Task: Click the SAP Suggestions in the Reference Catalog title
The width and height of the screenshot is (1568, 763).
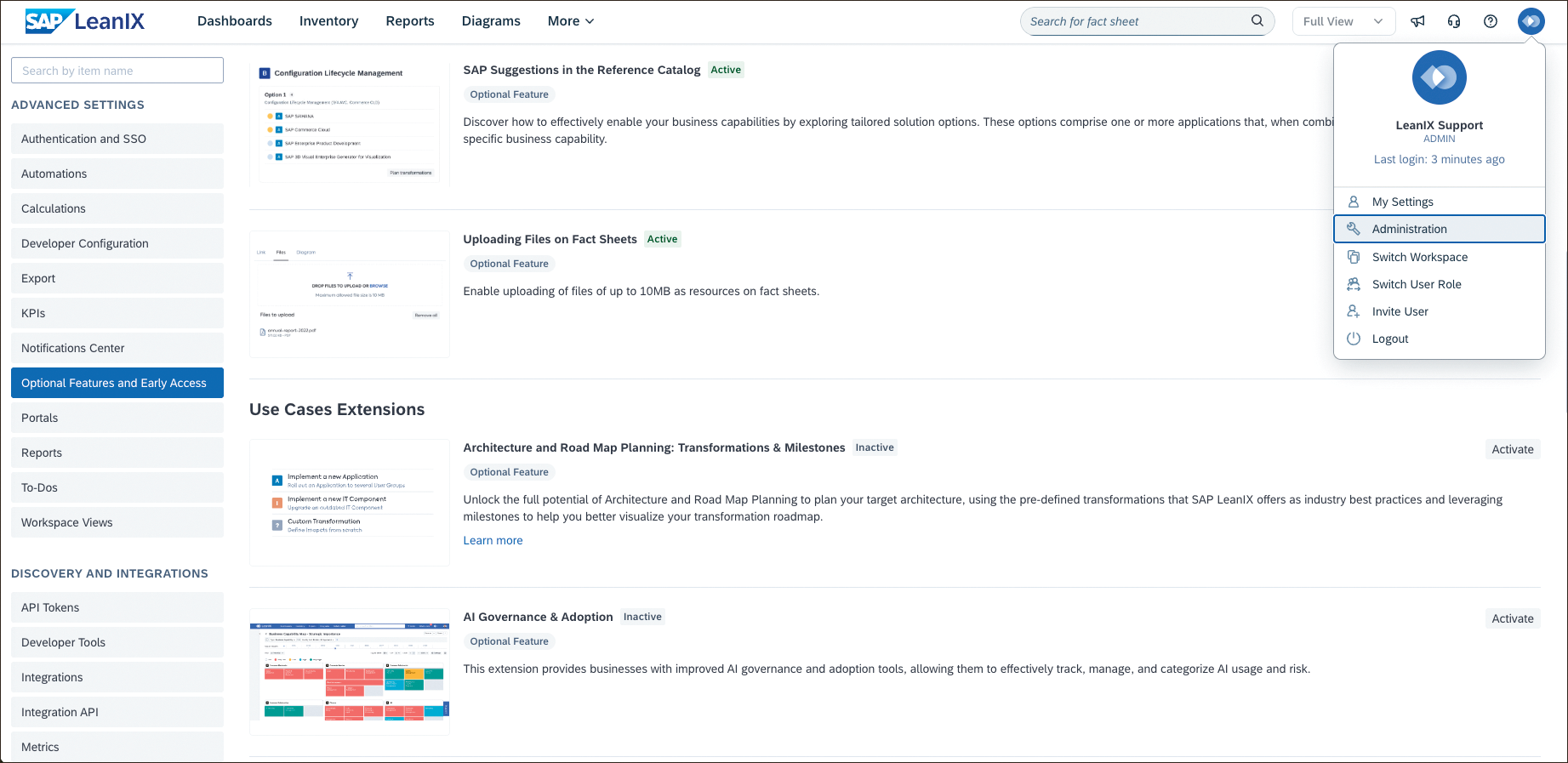Action: [x=582, y=70]
